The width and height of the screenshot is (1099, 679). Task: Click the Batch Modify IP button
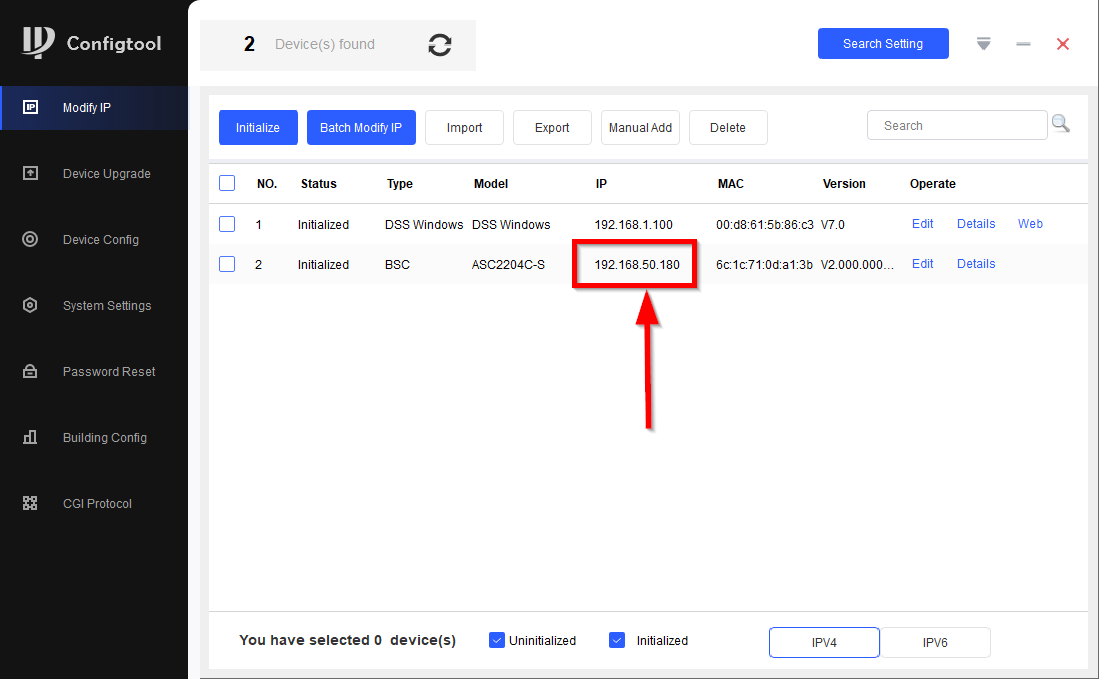[361, 128]
